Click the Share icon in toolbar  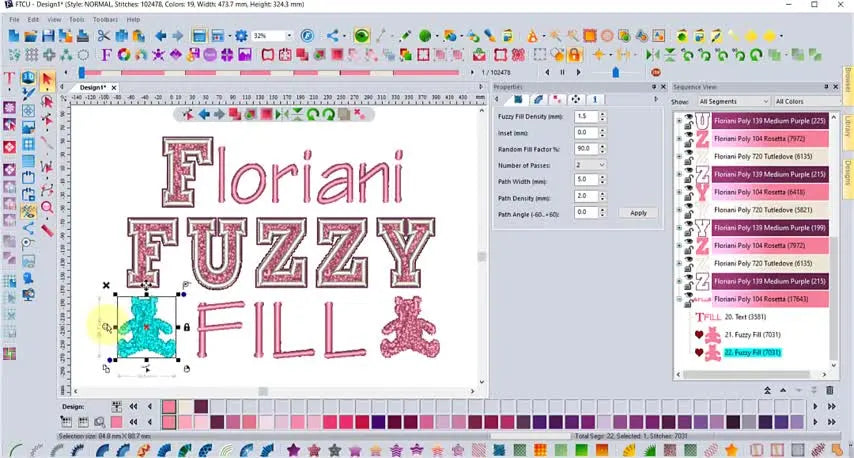[x=332, y=36]
